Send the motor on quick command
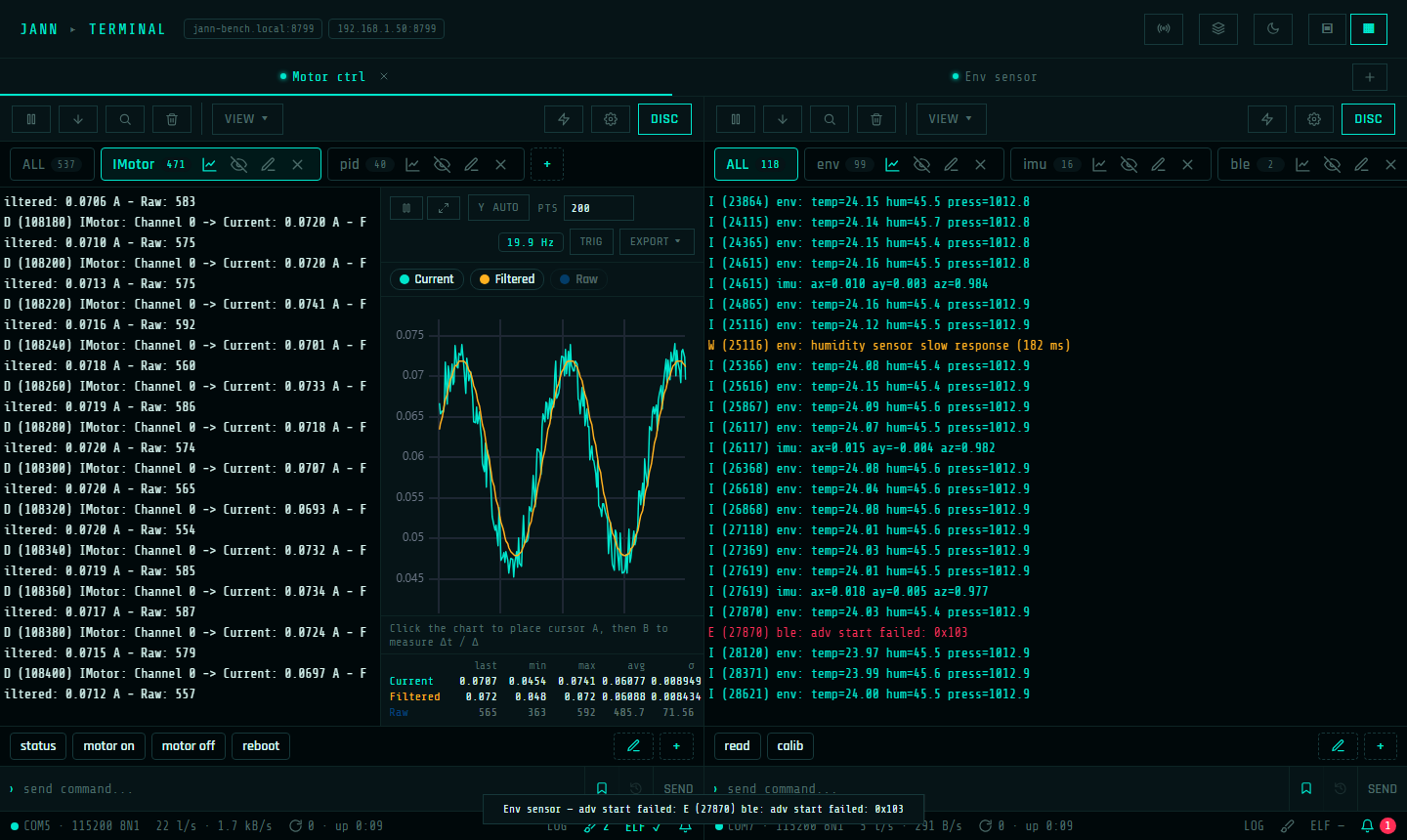 coord(108,746)
